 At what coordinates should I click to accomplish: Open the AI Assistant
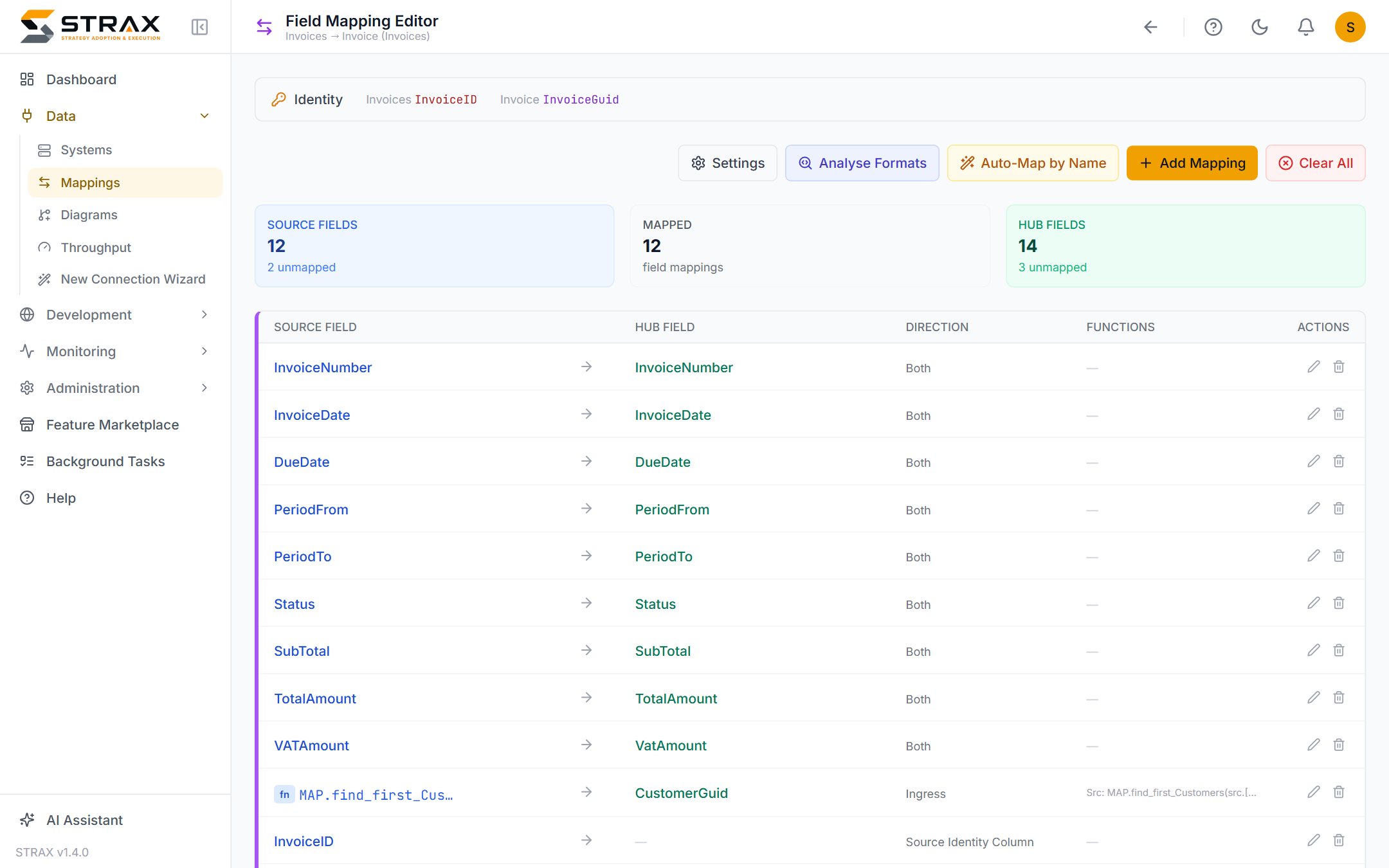tap(116, 820)
